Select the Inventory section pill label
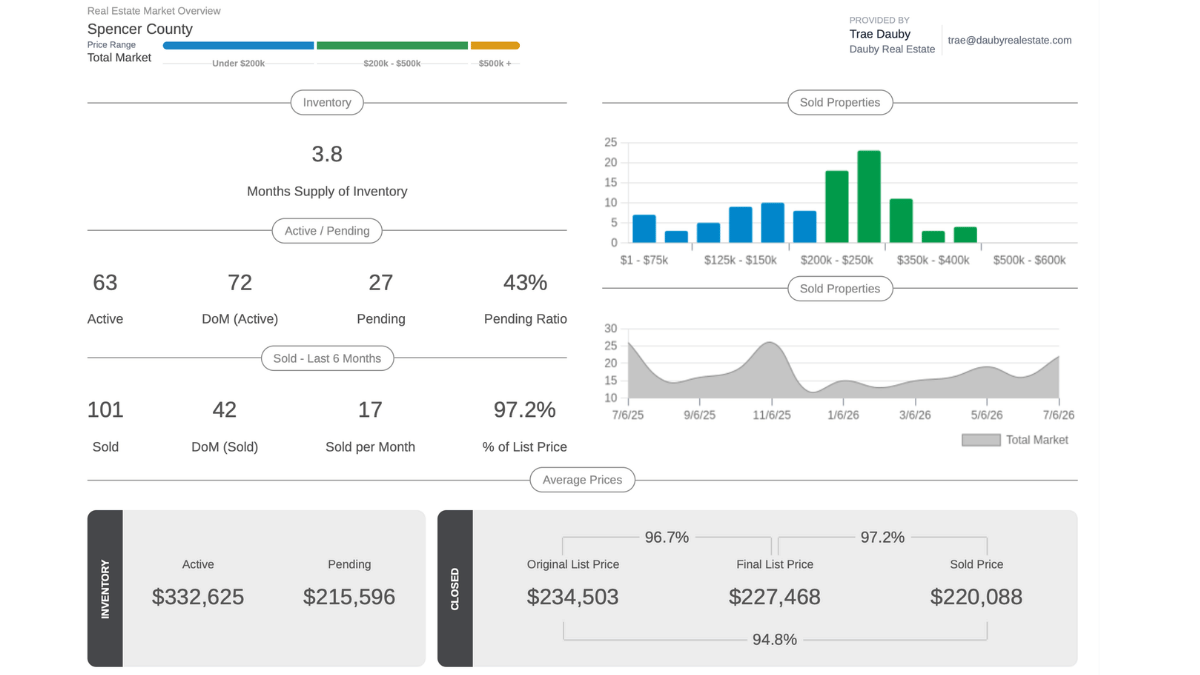 [327, 102]
